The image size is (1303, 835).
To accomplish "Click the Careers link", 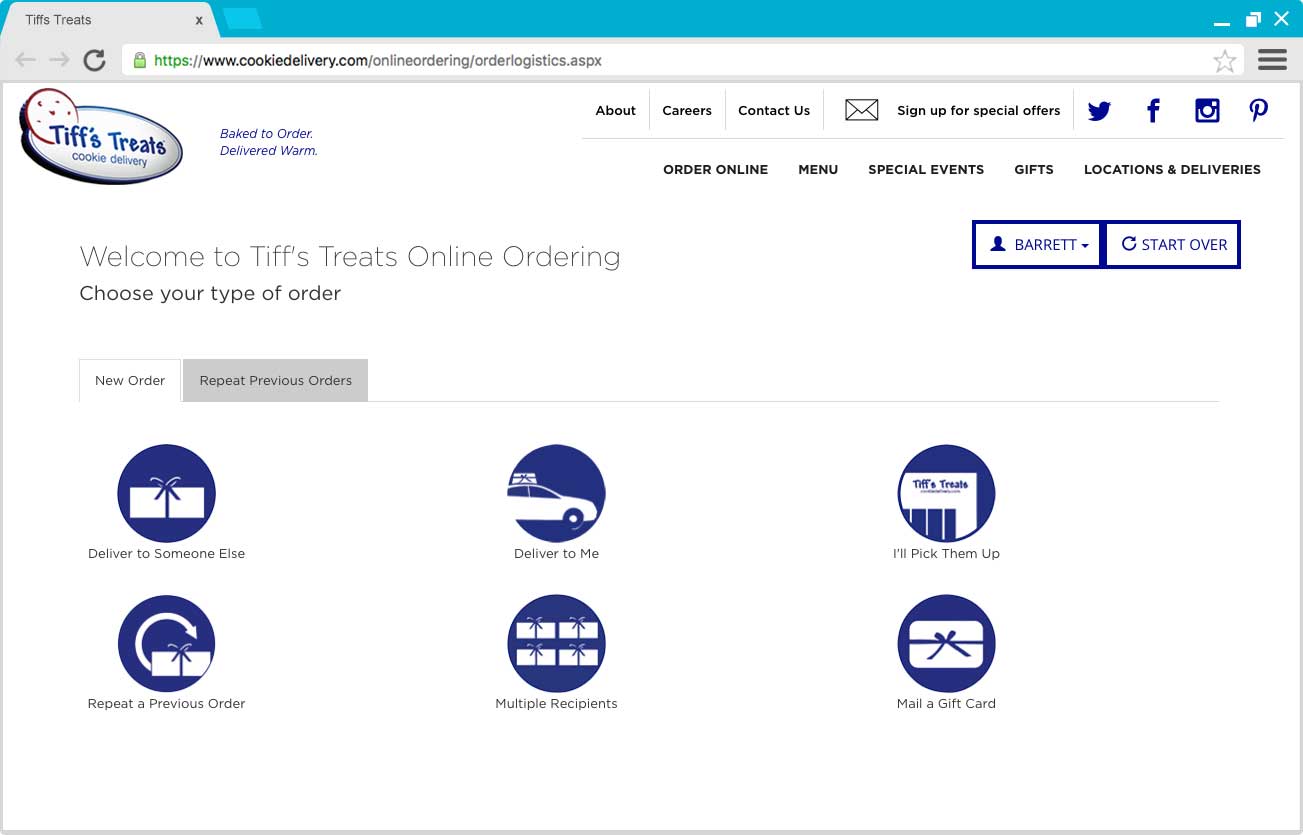I will (x=687, y=111).
